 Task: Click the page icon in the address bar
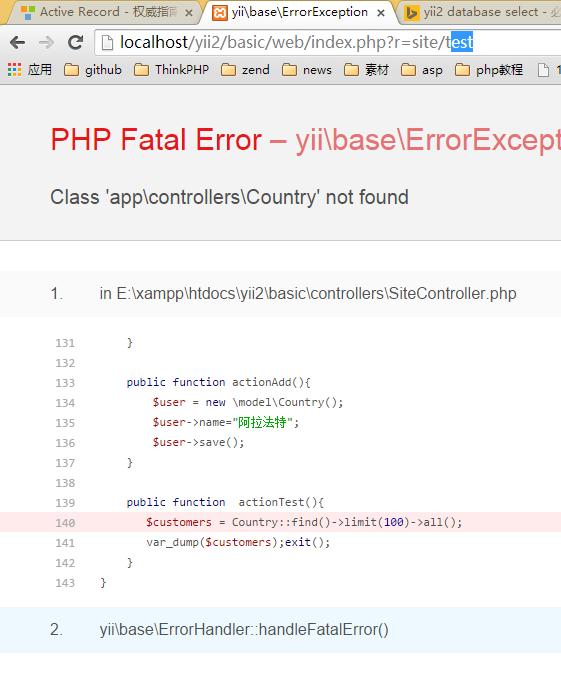pos(107,43)
